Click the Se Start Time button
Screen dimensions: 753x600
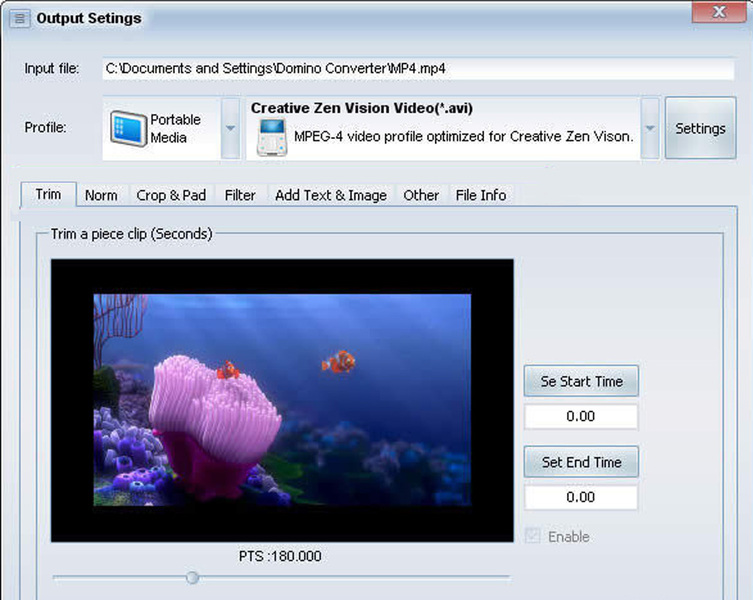pos(581,381)
